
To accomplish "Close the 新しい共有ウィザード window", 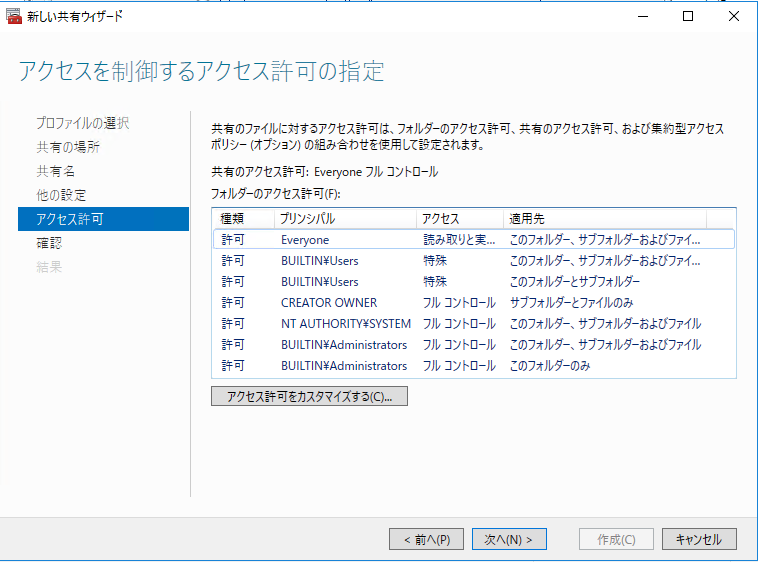I will coord(733,16).
